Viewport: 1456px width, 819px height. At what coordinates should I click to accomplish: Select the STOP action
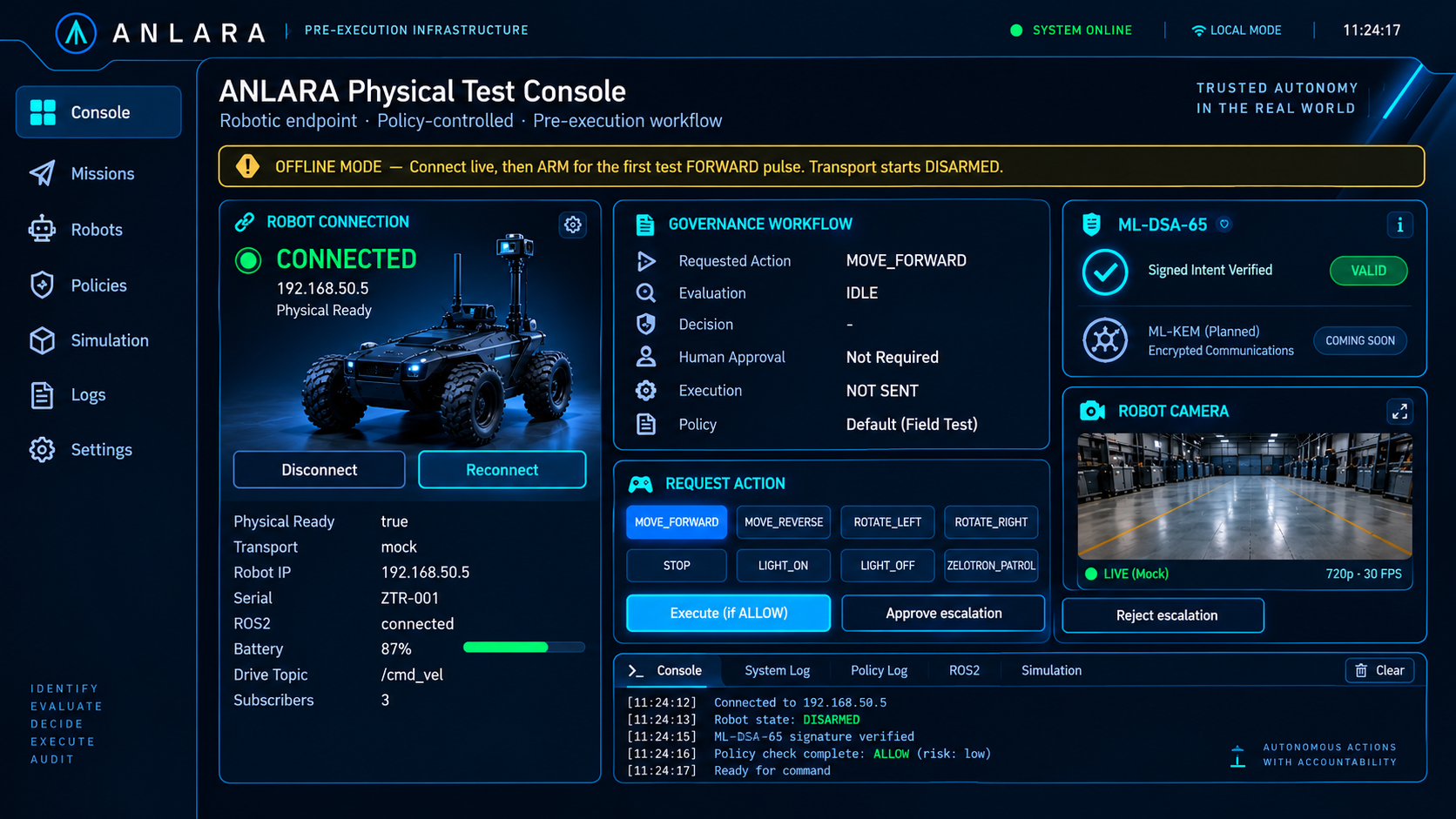click(677, 566)
